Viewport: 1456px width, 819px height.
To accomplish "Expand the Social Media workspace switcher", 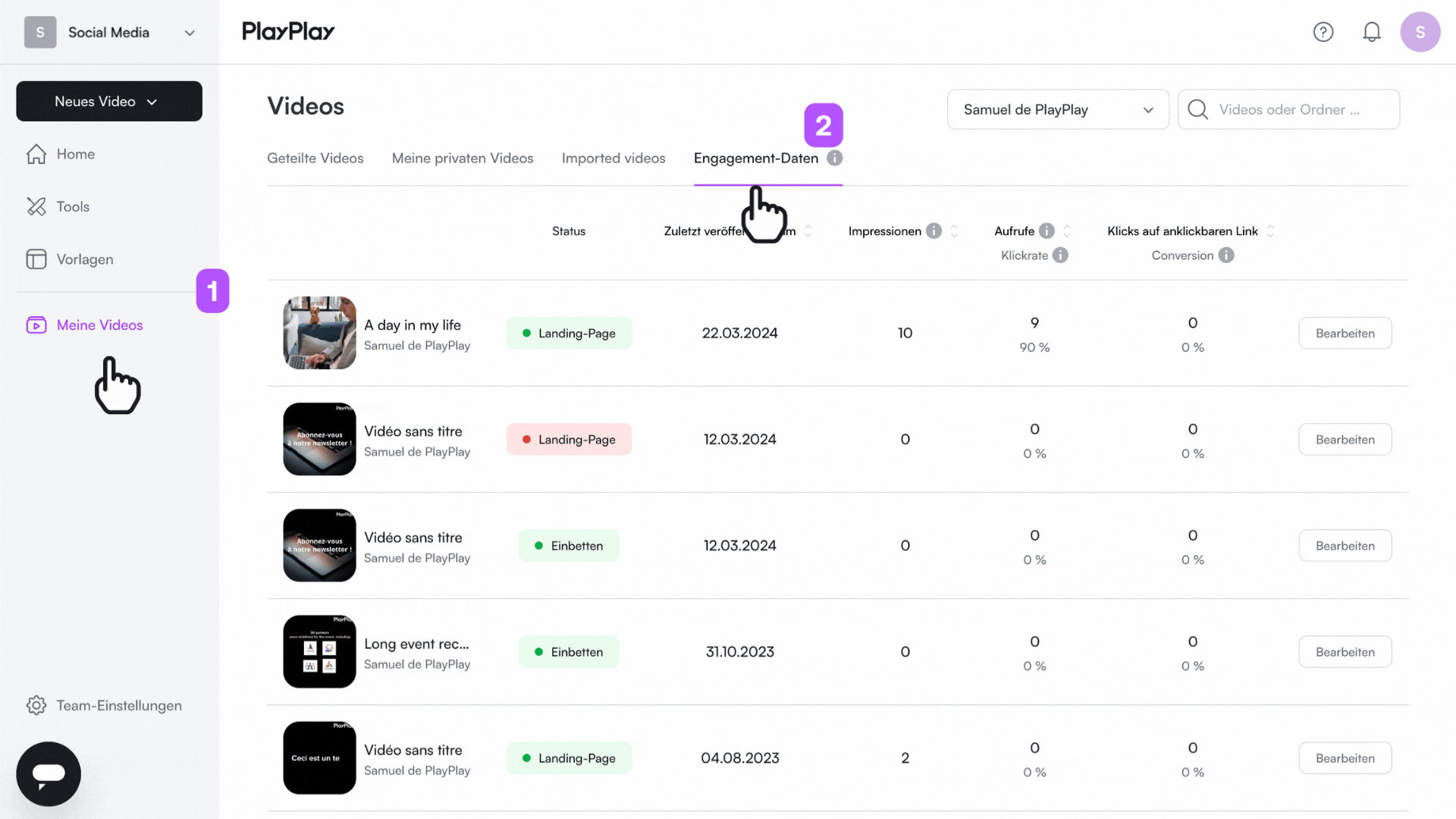I will click(190, 33).
